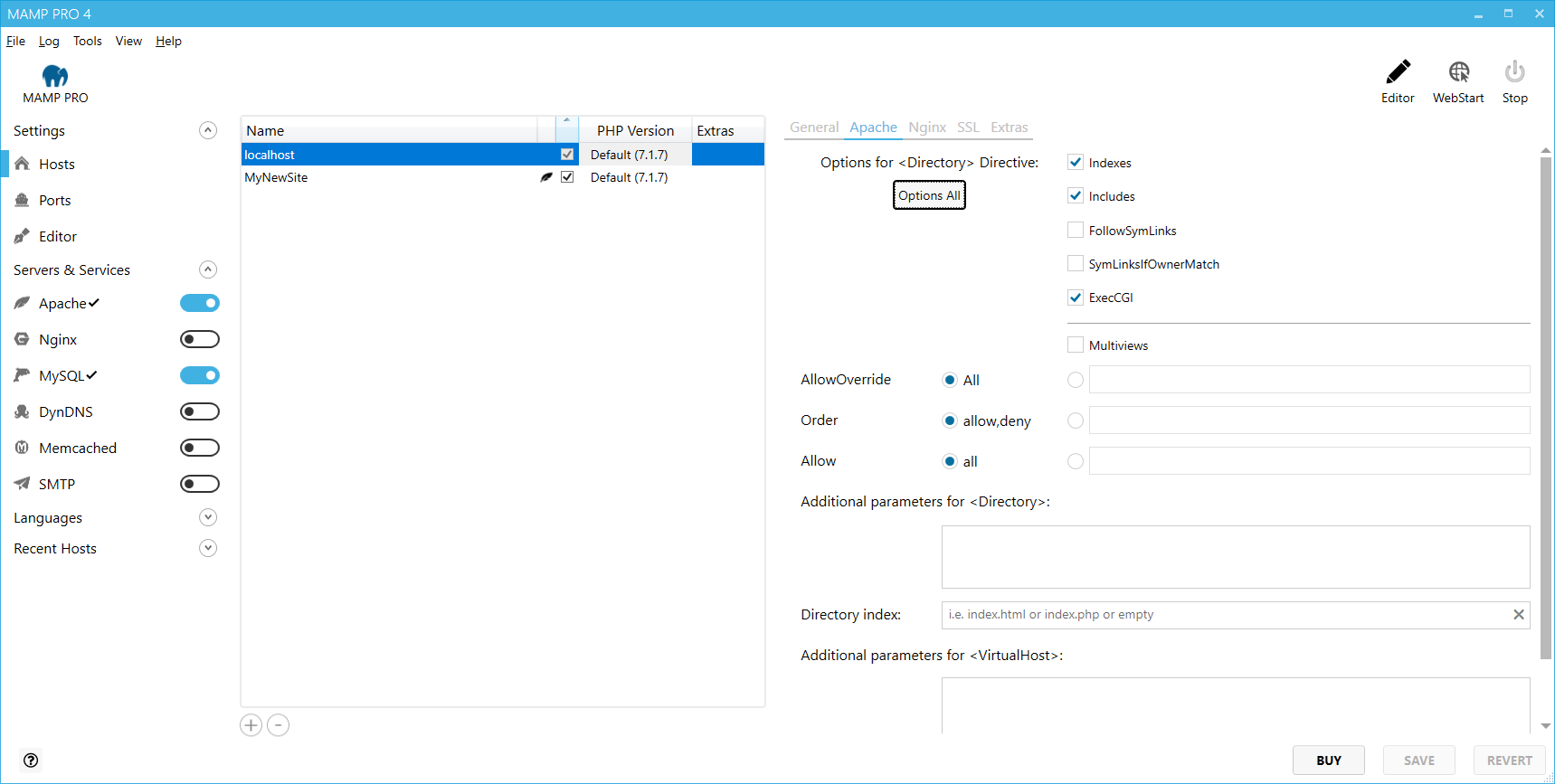The image size is (1555, 784).
Task: Check the SymLinksIfOwnerMatch option
Action: [1076, 264]
